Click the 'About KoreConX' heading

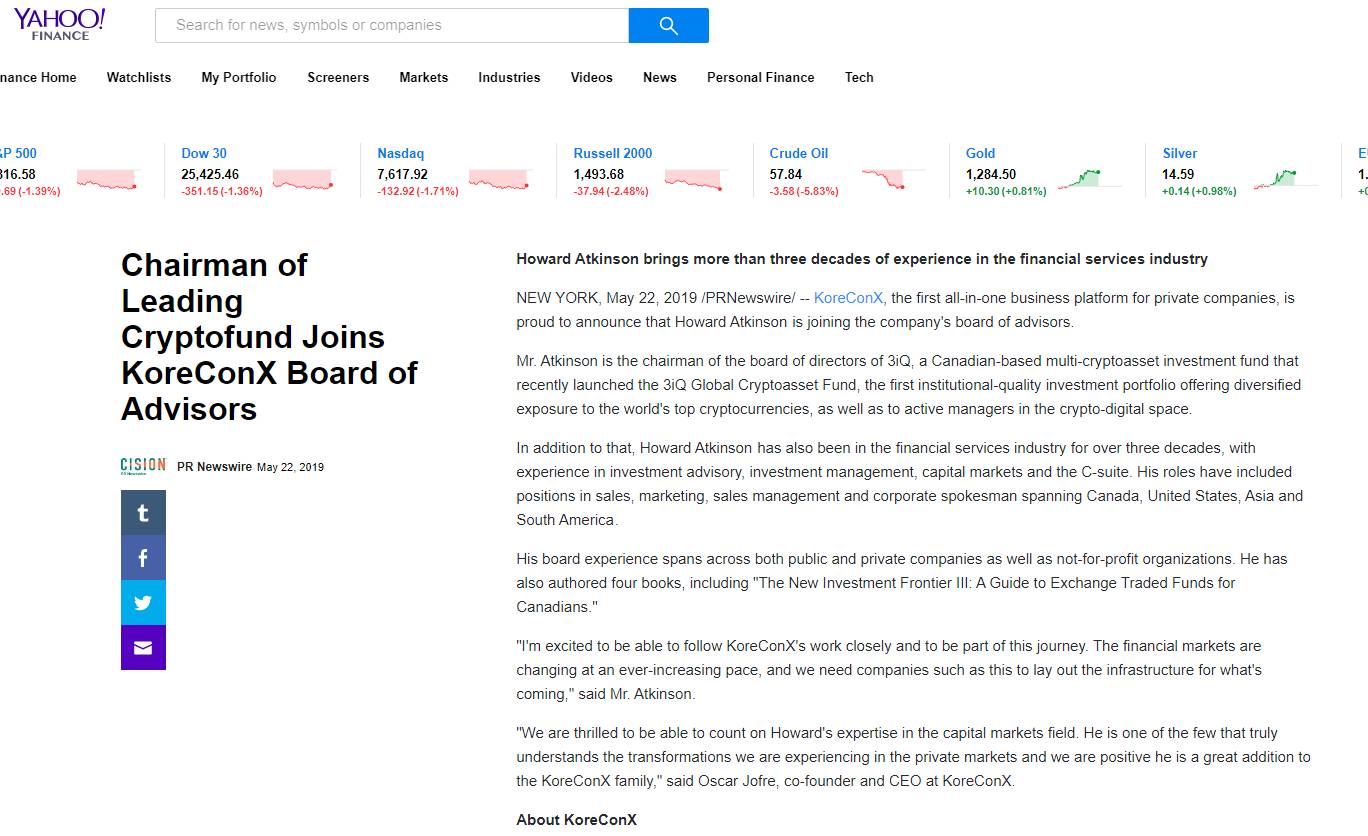click(576, 820)
